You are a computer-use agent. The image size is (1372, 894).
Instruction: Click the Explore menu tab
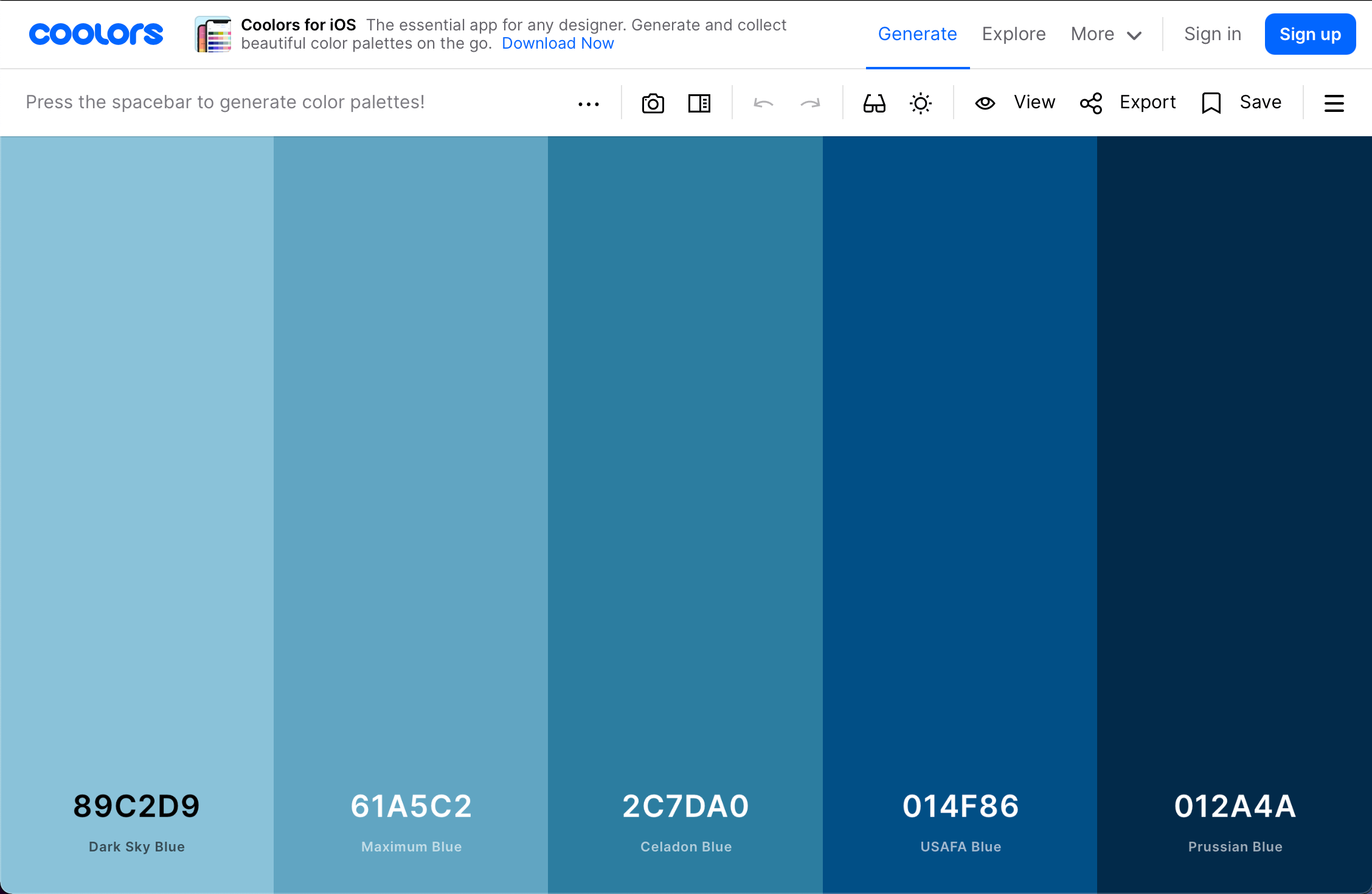1014,33
